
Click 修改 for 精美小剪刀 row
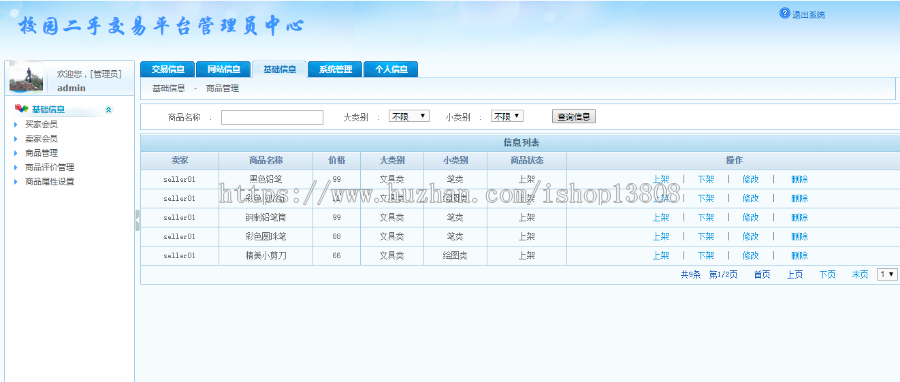[x=750, y=256]
